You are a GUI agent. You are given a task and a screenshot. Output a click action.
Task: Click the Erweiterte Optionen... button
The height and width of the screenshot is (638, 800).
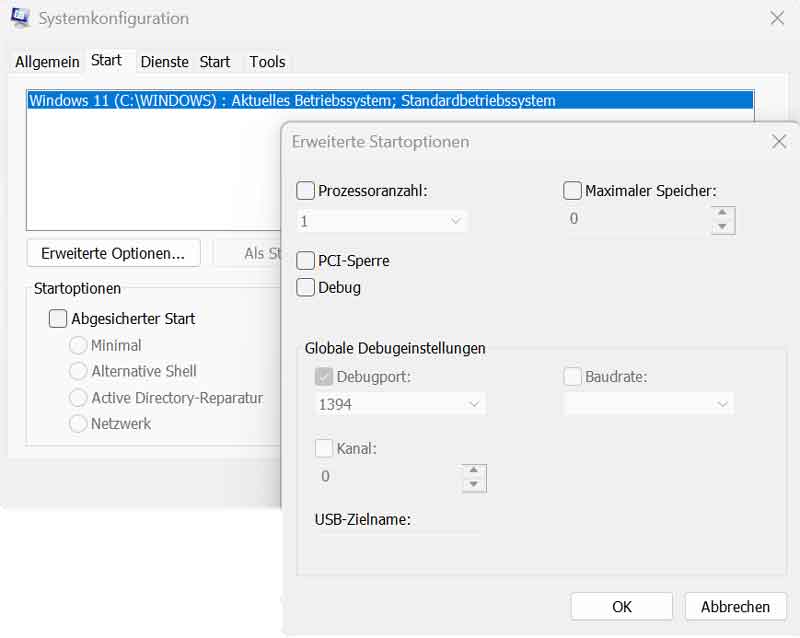click(x=113, y=253)
